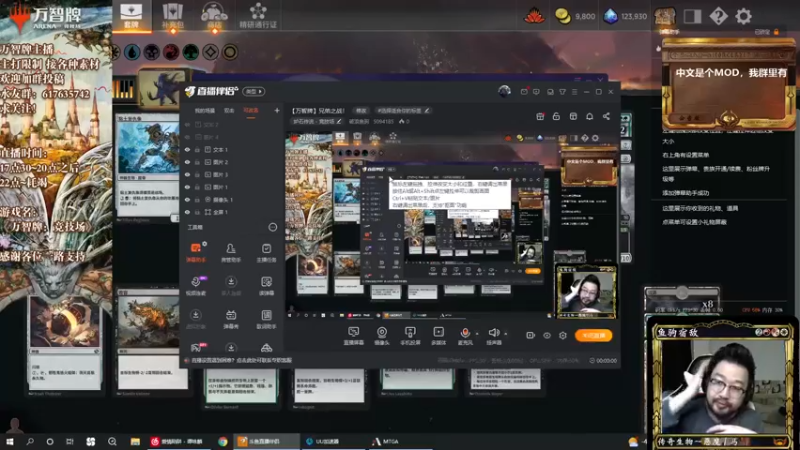The image size is (800, 450).
Task: Edit the stream tags selection field
Action: pos(403,110)
